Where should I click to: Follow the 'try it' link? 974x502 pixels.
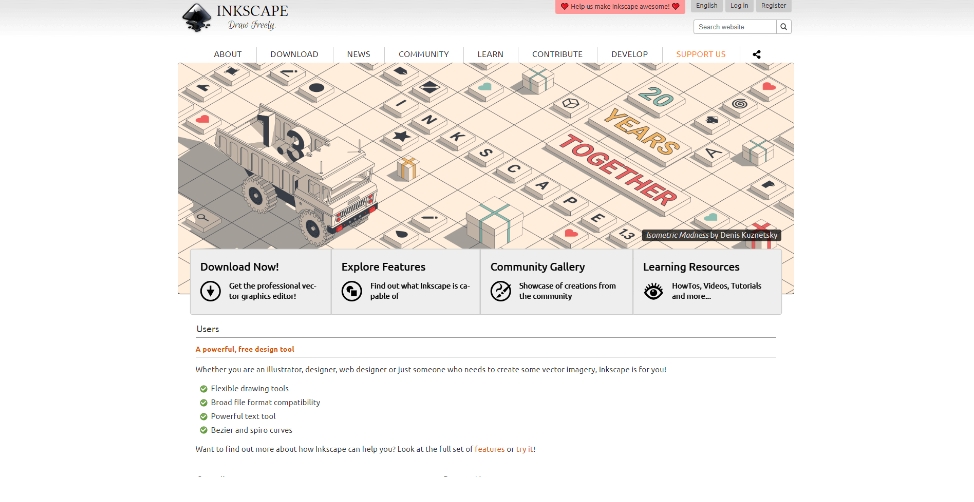pos(524,449)
